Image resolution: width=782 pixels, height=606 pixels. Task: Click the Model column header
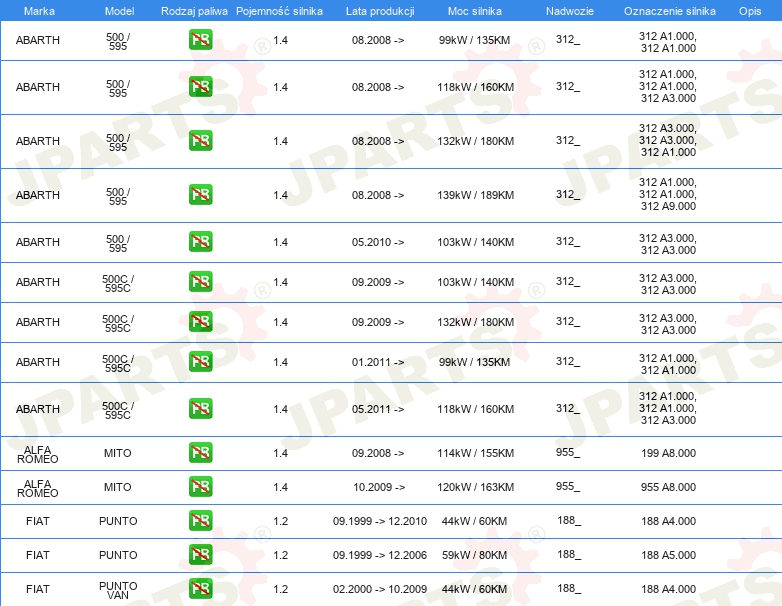119,11
